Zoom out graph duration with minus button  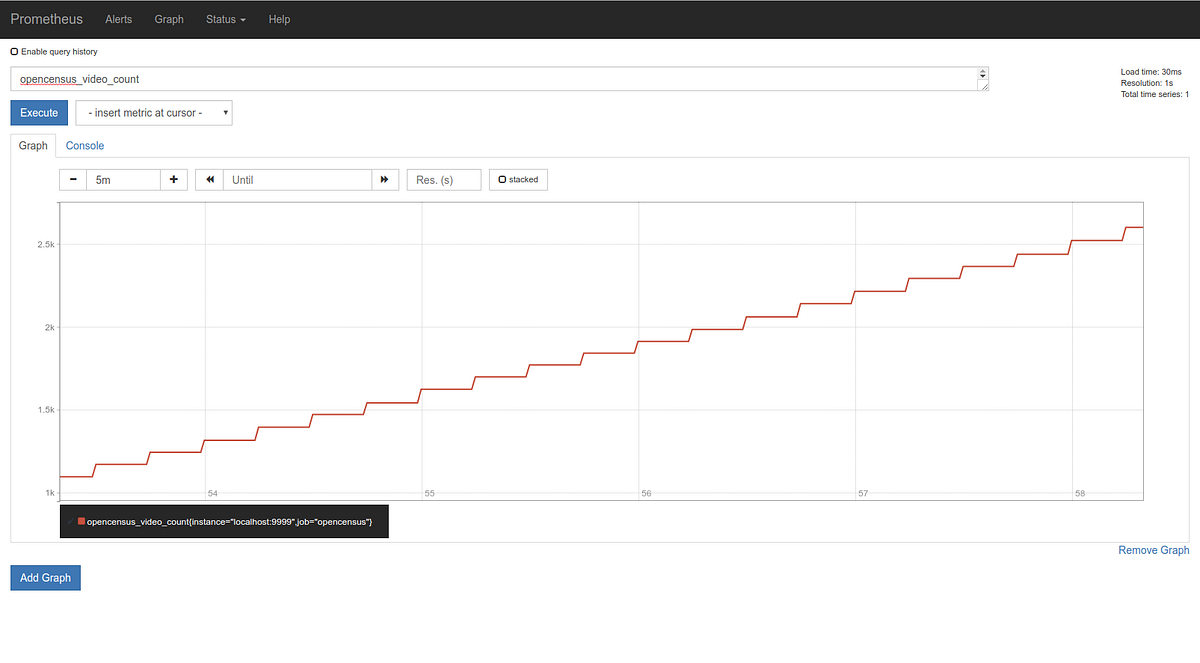(x=72, y=179)
